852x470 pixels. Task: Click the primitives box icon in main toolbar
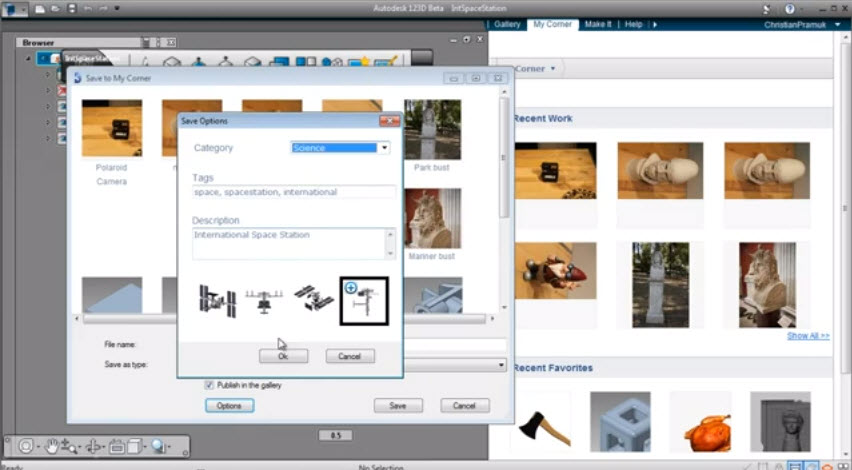172,62
